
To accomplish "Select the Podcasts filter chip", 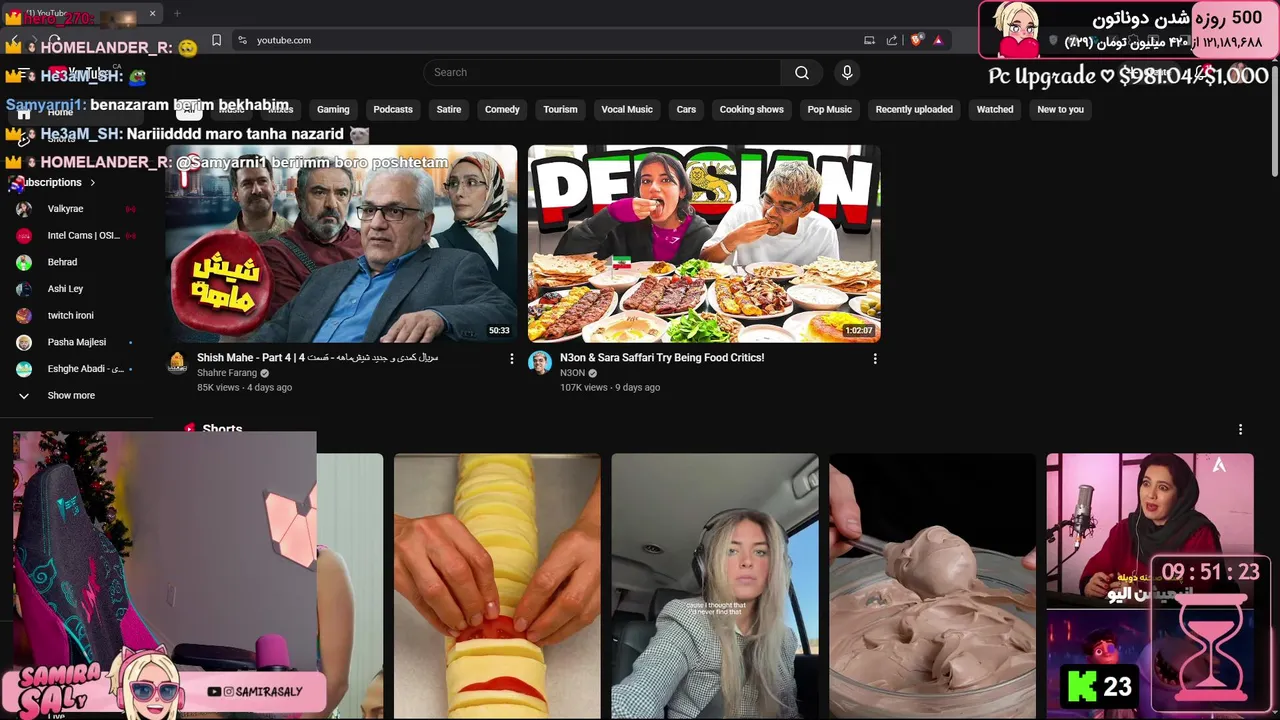I will [x=393, y=109].
